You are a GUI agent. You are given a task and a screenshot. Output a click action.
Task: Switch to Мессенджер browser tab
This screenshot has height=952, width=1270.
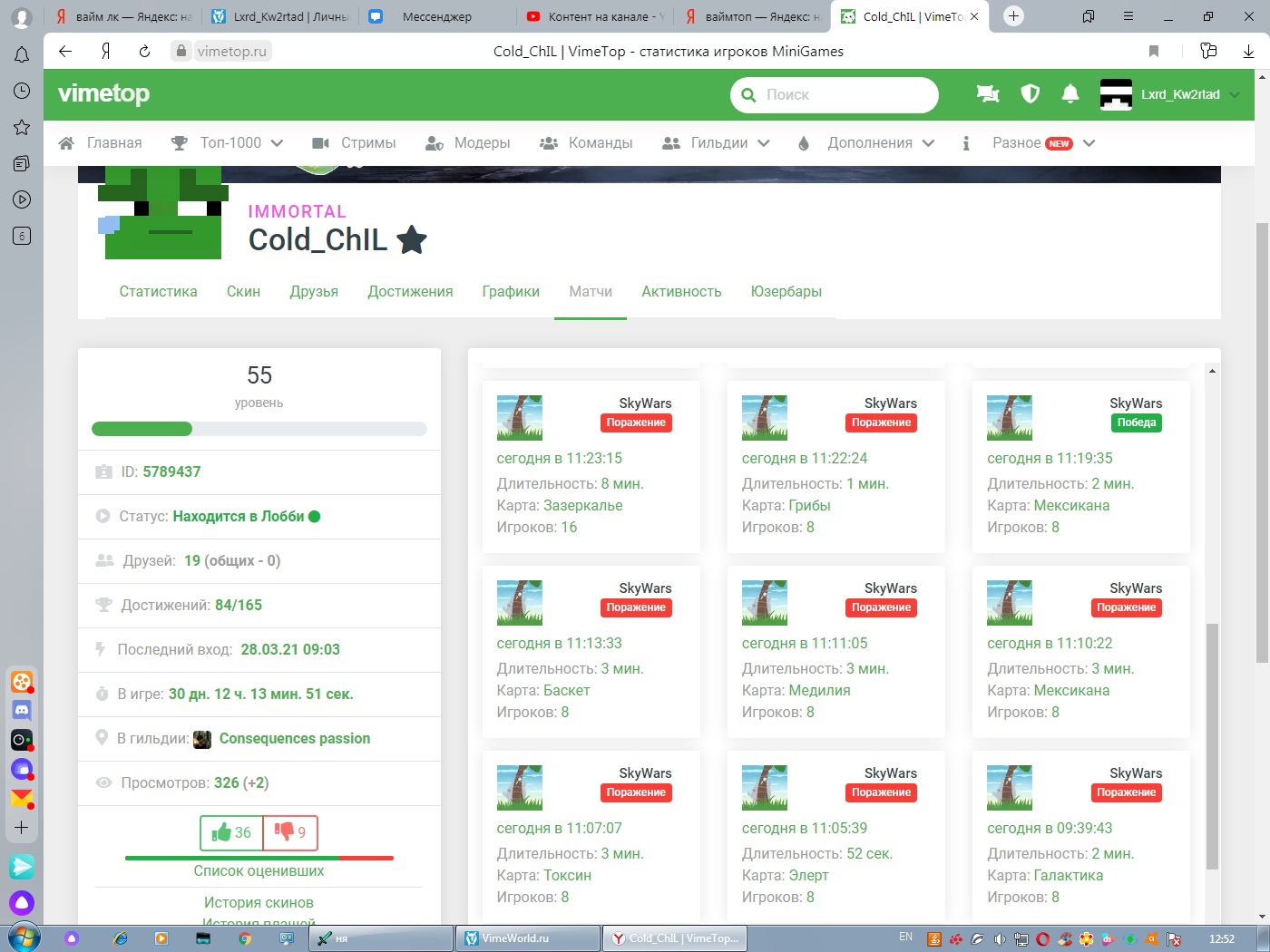tap(437, 16)
